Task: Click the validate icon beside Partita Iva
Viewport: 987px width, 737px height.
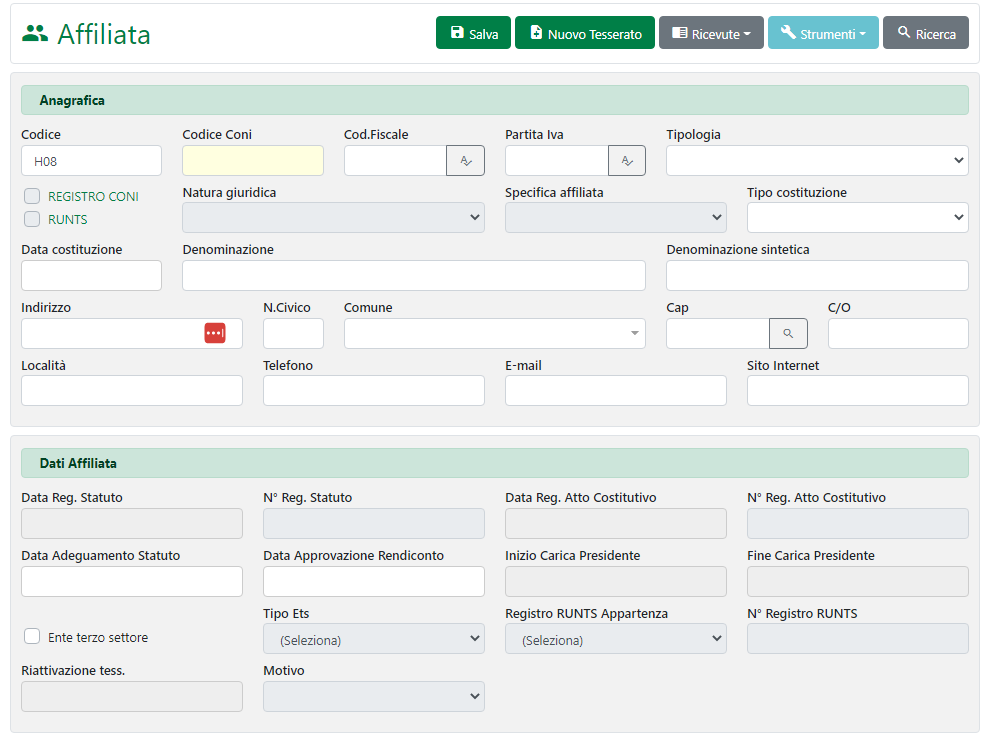Action: [627, 161]
